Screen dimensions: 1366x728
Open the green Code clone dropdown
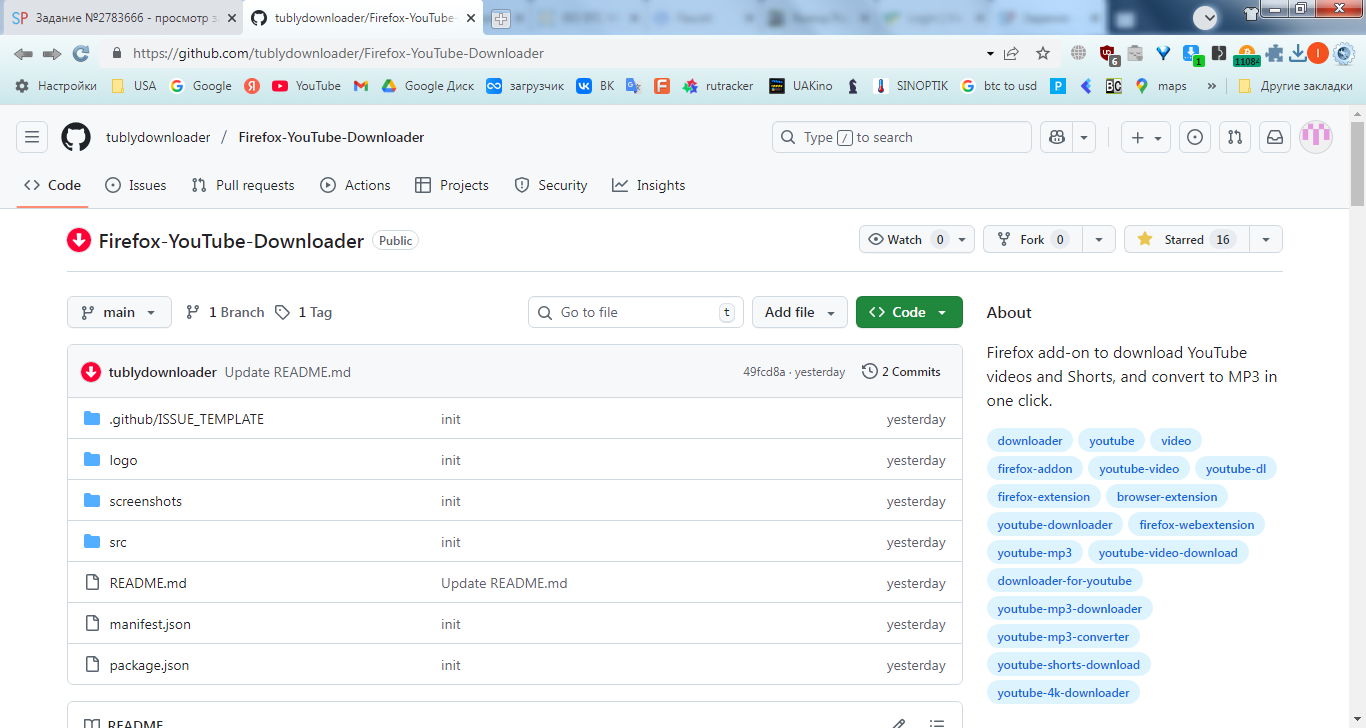pyautogui.click(x=909, y=312)
